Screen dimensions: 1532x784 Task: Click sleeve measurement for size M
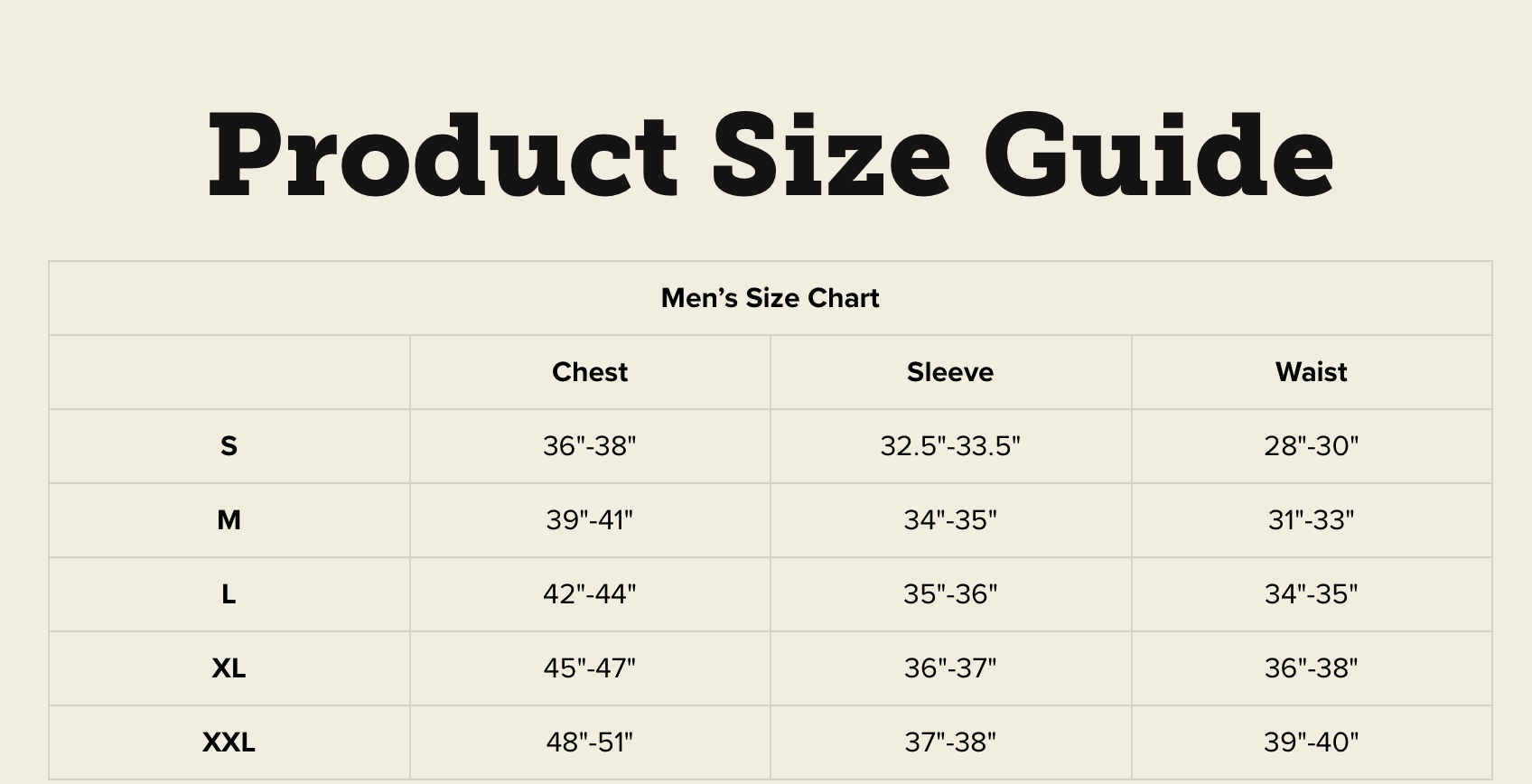click(x=950, y=520)
